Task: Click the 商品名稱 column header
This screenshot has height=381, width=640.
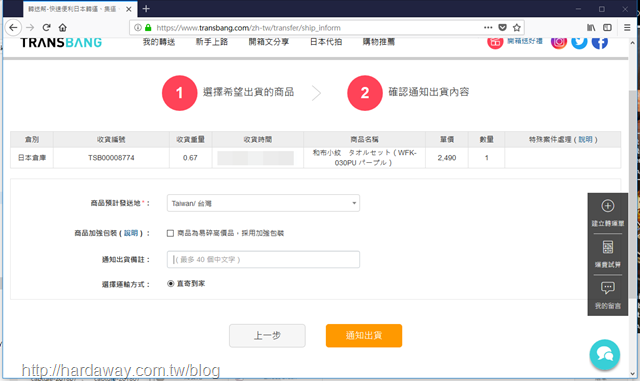Action: [x=364, y=140]
